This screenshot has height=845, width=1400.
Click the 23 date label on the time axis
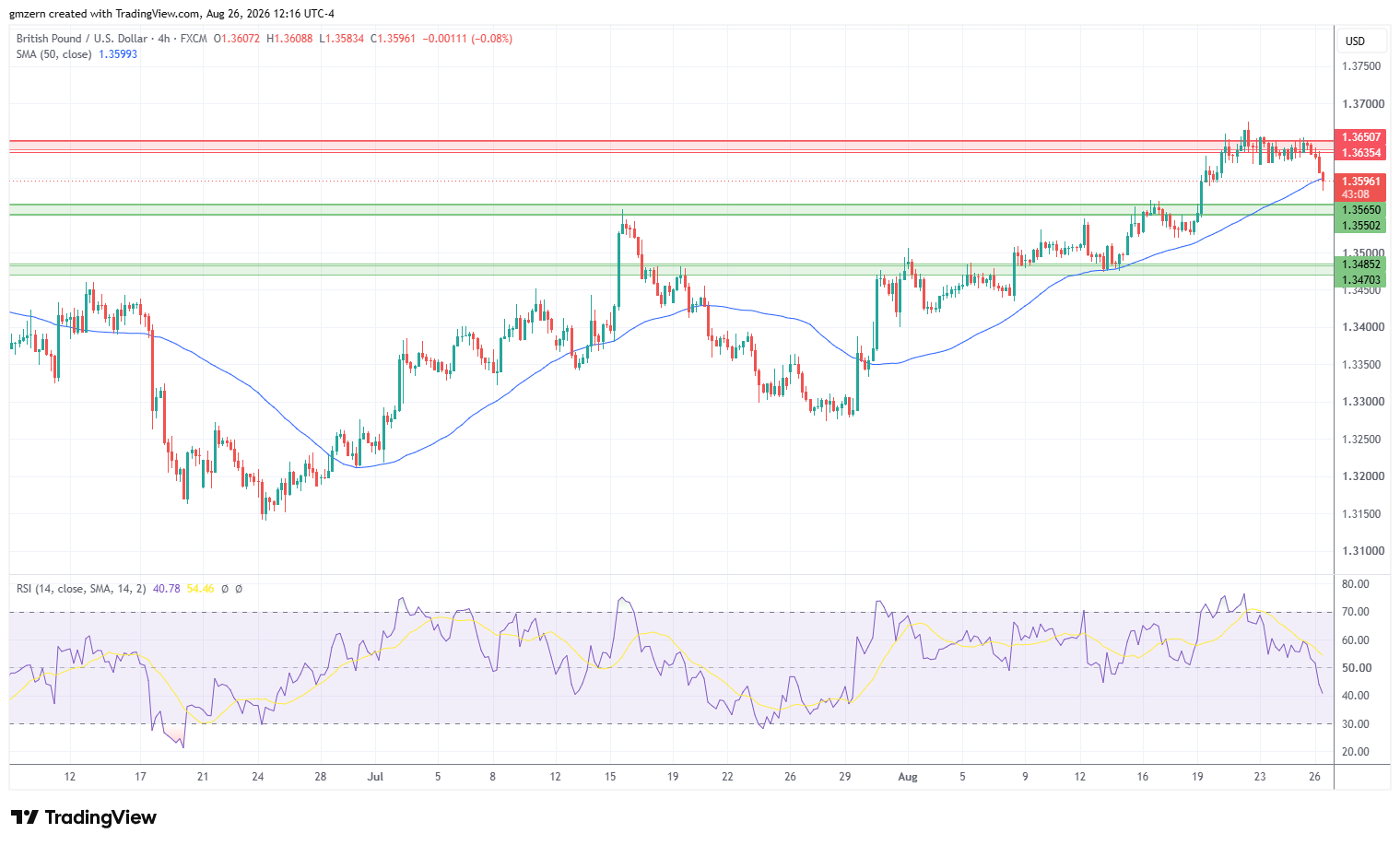[1260, 777]
